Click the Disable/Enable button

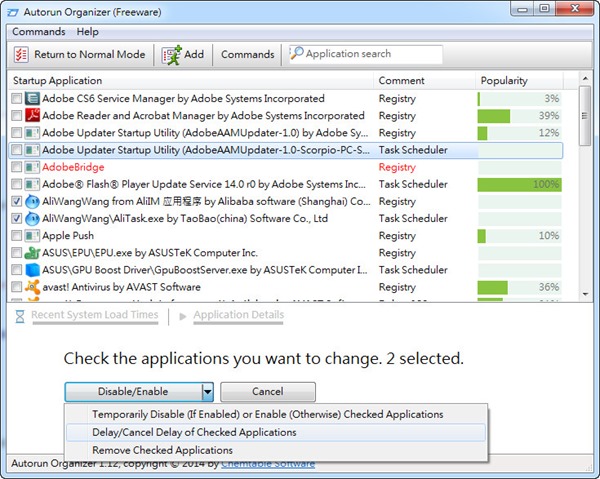tap(133, 392)
